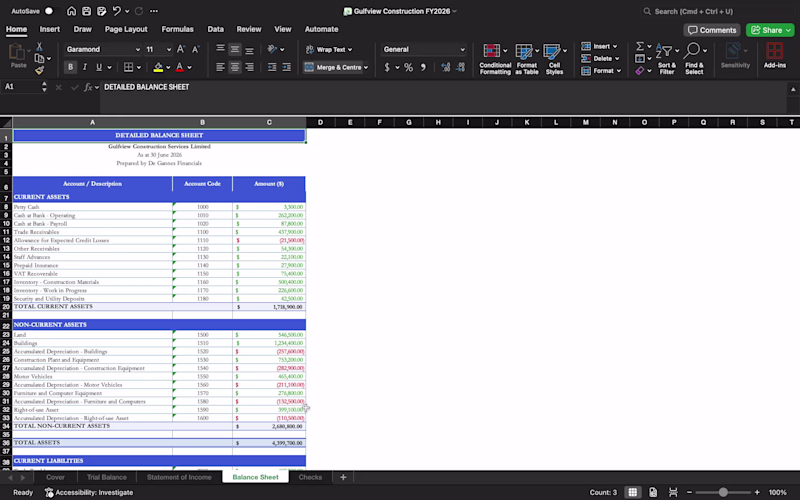
Task: Click the green Share button
Action: 770,30
